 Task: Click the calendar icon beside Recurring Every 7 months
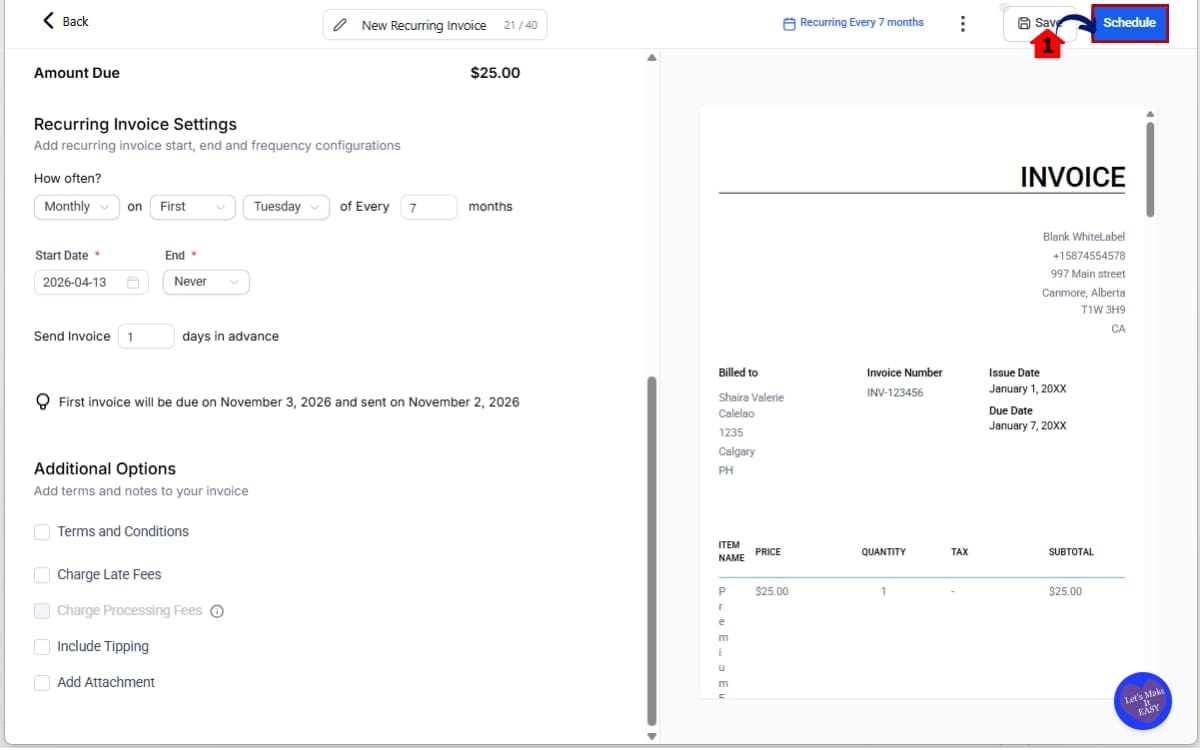click(791, 22)
